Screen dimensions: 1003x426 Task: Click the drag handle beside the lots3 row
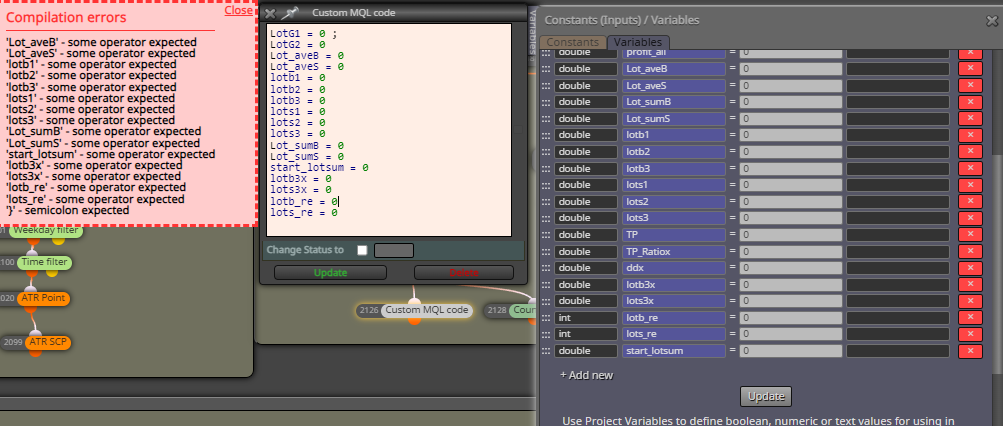(x=546, y=218)
